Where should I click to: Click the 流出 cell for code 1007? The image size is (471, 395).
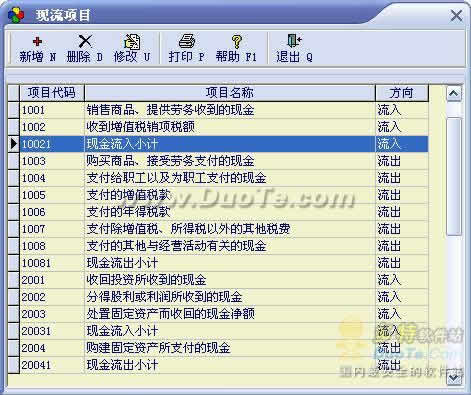point(402,229)
